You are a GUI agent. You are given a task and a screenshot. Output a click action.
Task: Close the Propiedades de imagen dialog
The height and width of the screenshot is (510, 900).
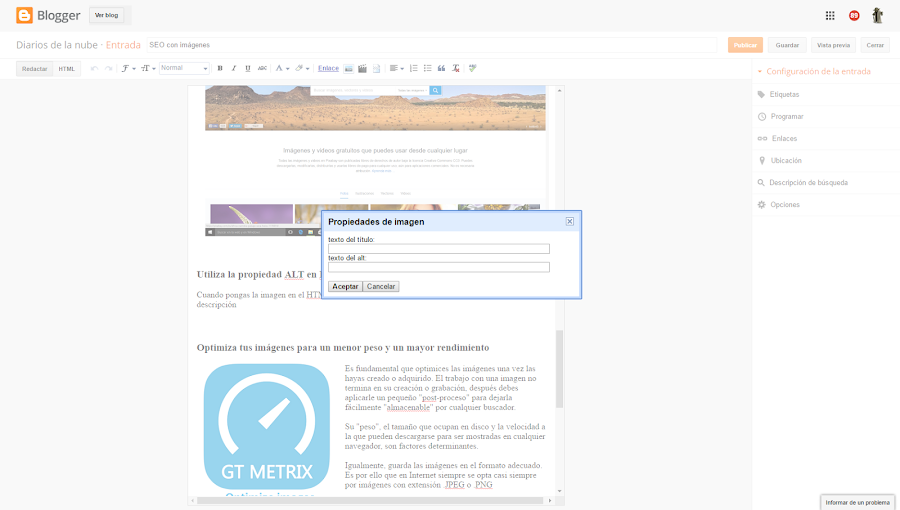click(x=569, y=221)
